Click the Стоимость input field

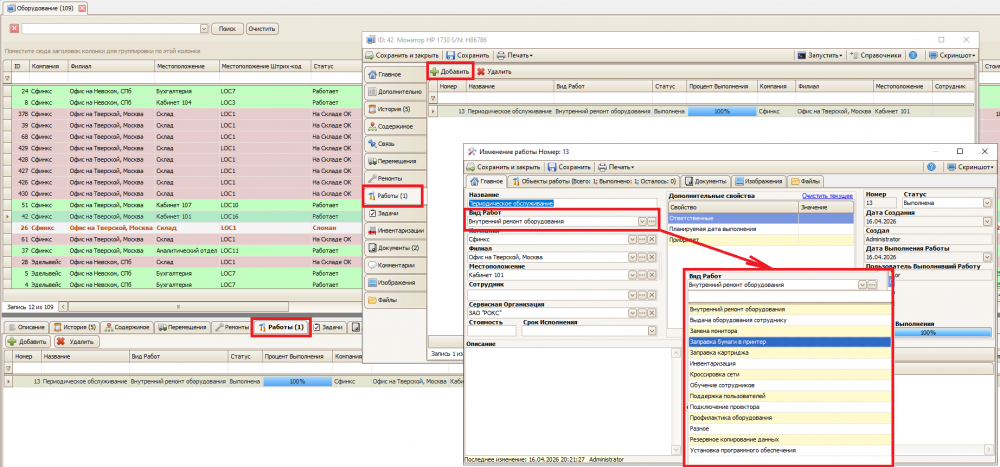click(x=492, y=330)
